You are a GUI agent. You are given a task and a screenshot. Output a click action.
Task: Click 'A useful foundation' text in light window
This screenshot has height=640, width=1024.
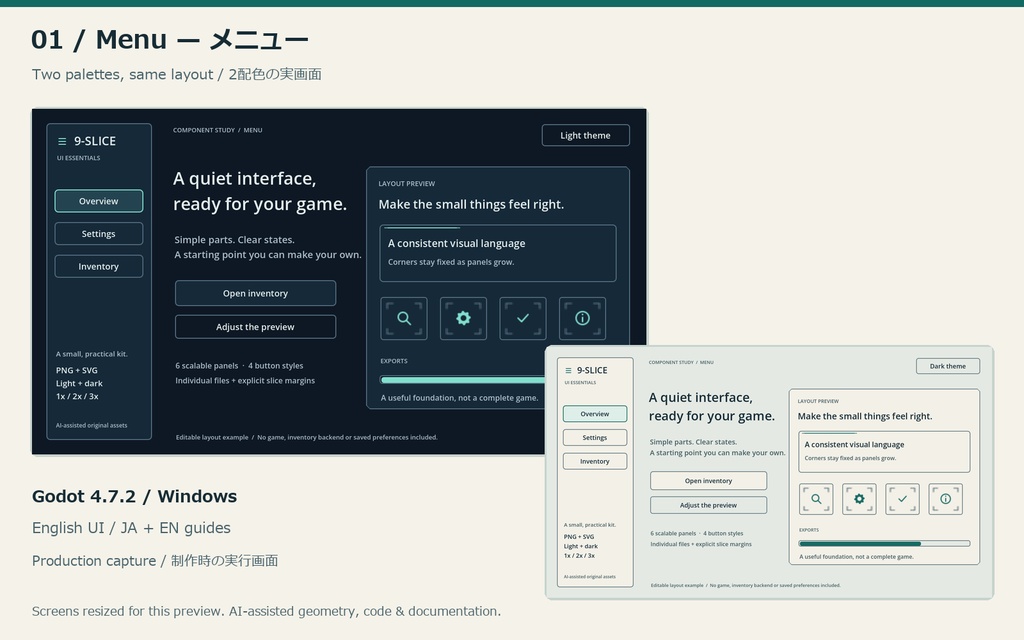click(x=856, y=556)
